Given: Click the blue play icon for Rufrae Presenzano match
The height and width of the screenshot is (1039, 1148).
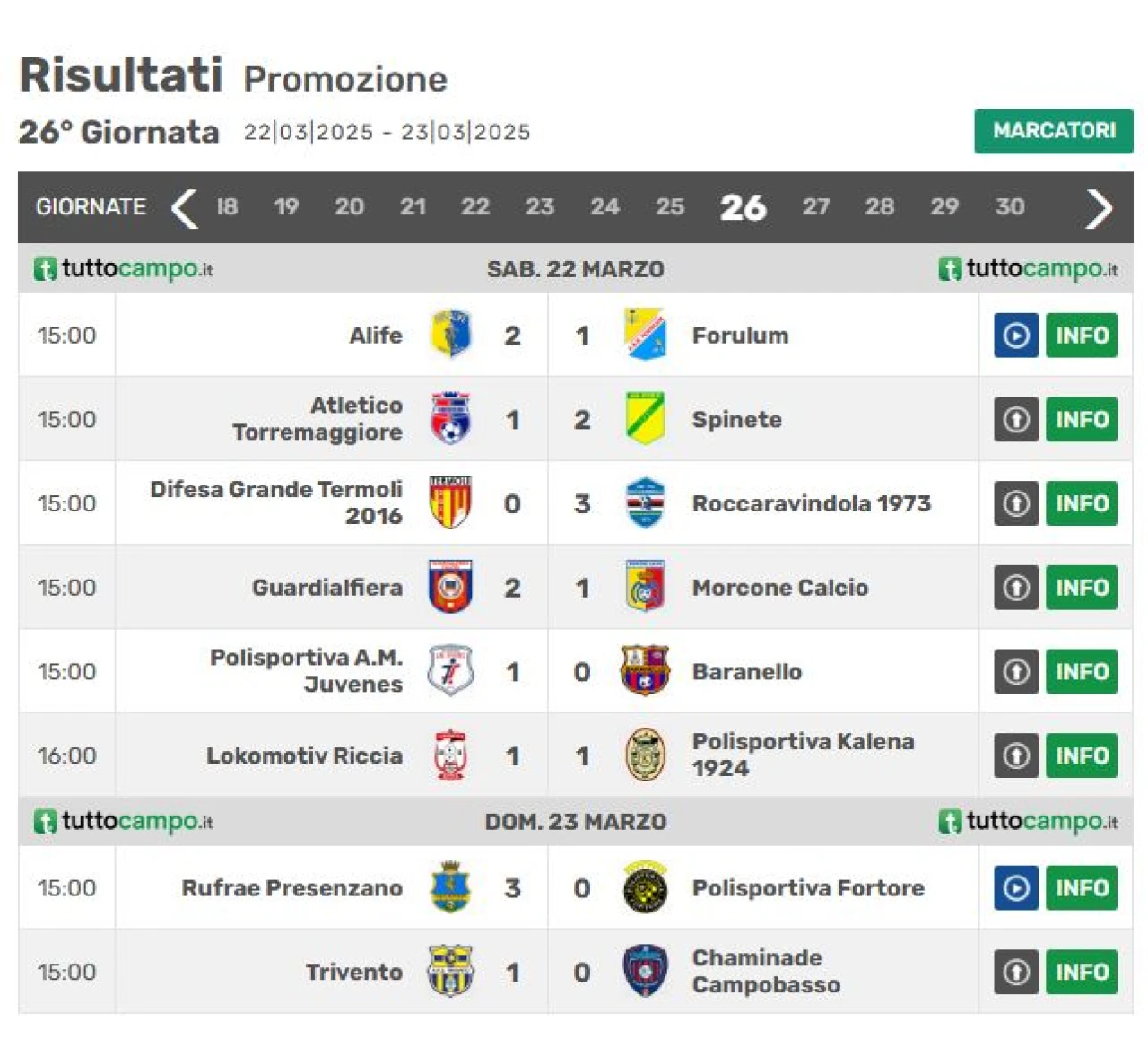Looking at the screenshot, I should coord(1015,888).
